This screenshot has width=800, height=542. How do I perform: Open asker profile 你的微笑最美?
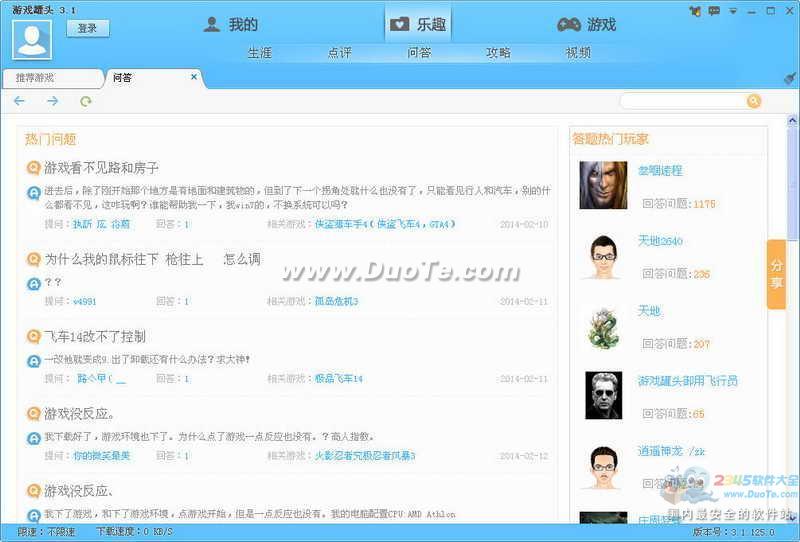pos(101,455)
